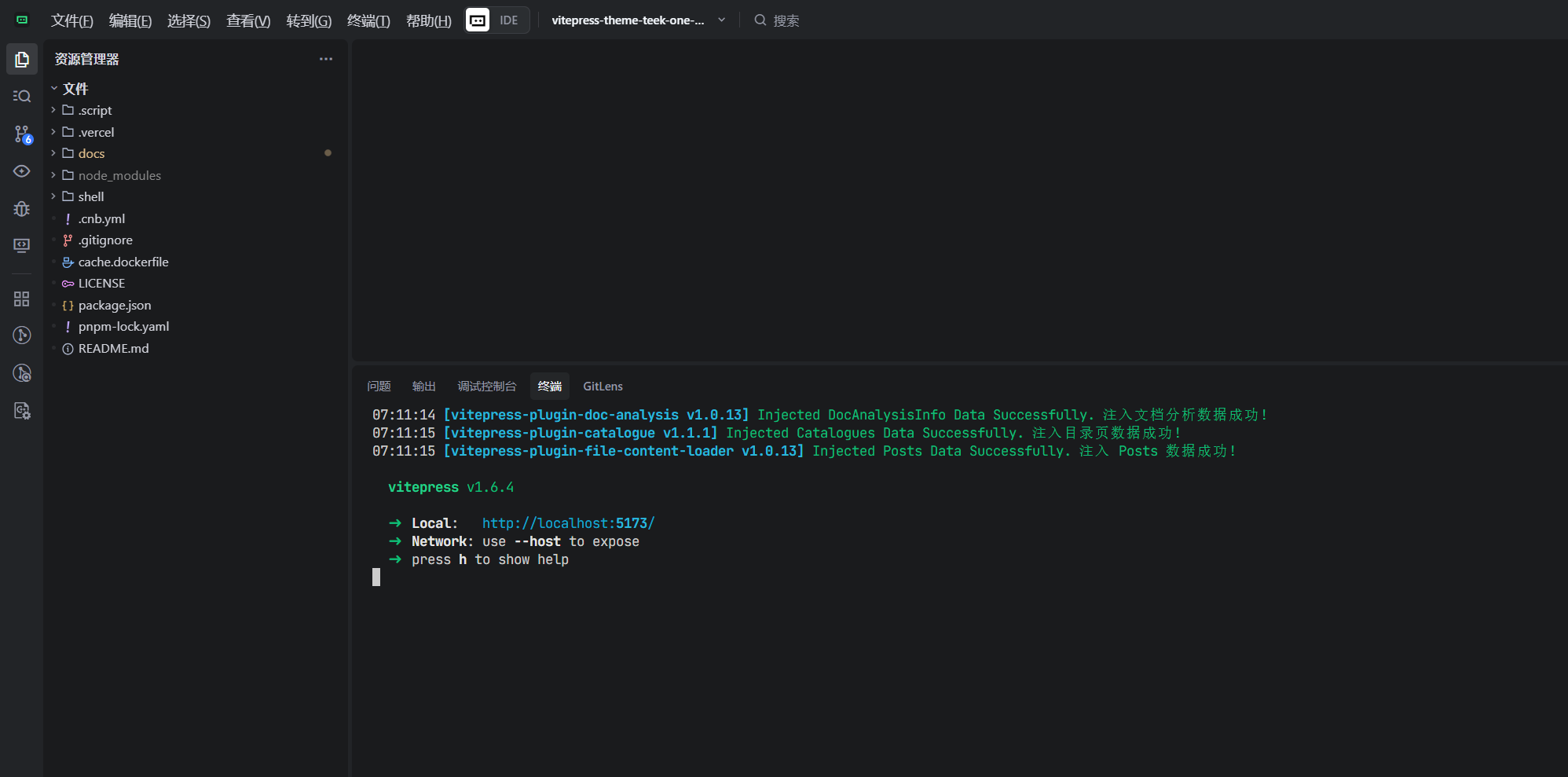1568x777 pixels.
Task: Select the 终端 panel tab
Action: coord(550,387)
